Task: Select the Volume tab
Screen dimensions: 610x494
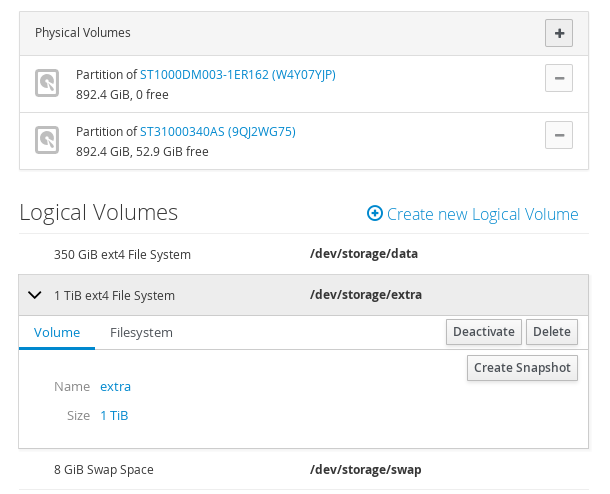Action: click(57, 332)
